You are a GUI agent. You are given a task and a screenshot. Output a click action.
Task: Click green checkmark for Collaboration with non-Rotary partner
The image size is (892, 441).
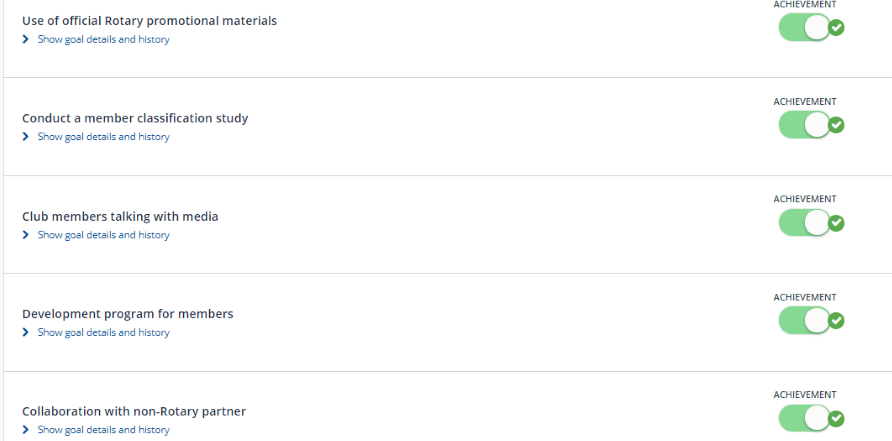(x=837, y=418)
